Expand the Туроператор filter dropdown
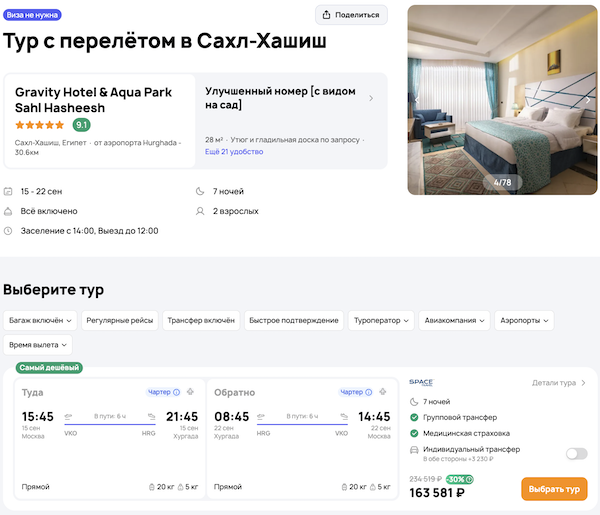The image size is (600, 515). coord(380,320)
